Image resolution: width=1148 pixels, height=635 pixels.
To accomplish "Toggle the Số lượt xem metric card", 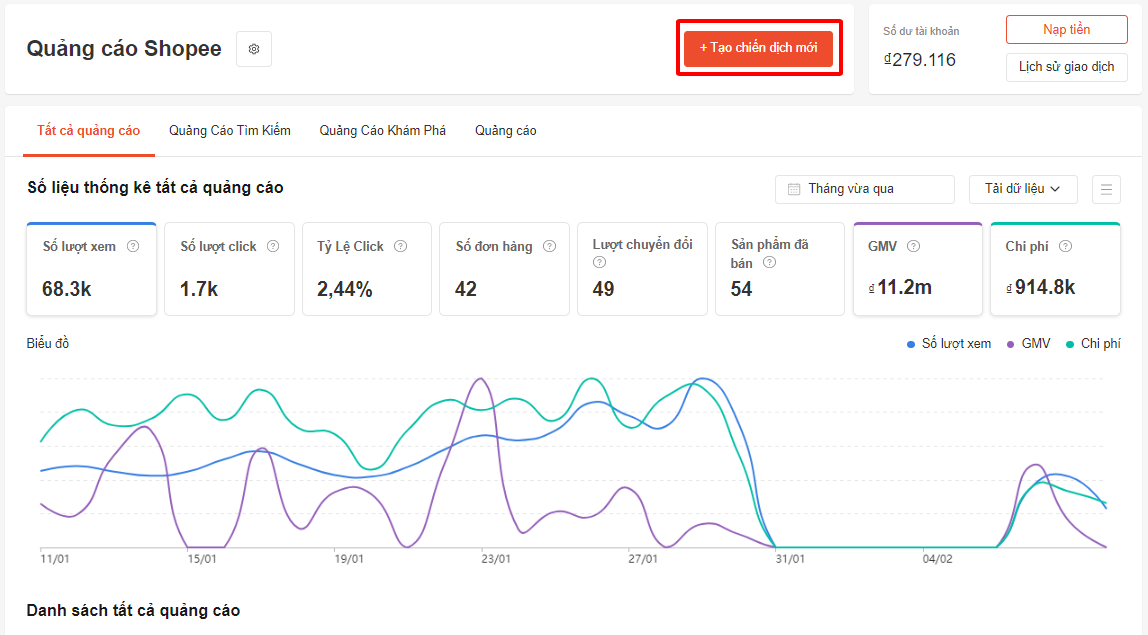I will tap(92, 270).
